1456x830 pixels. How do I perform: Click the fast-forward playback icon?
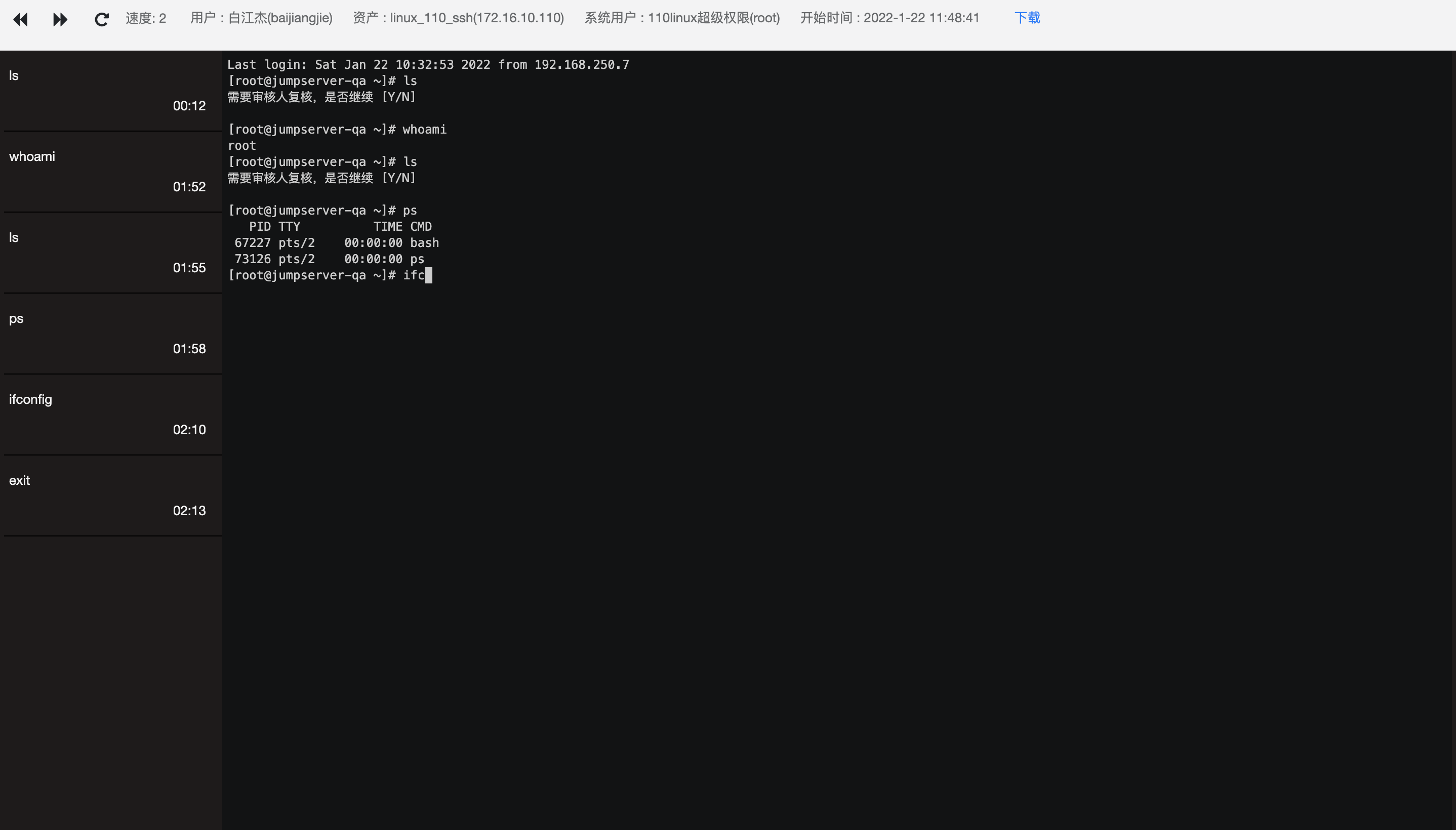(x=60, y=19)
